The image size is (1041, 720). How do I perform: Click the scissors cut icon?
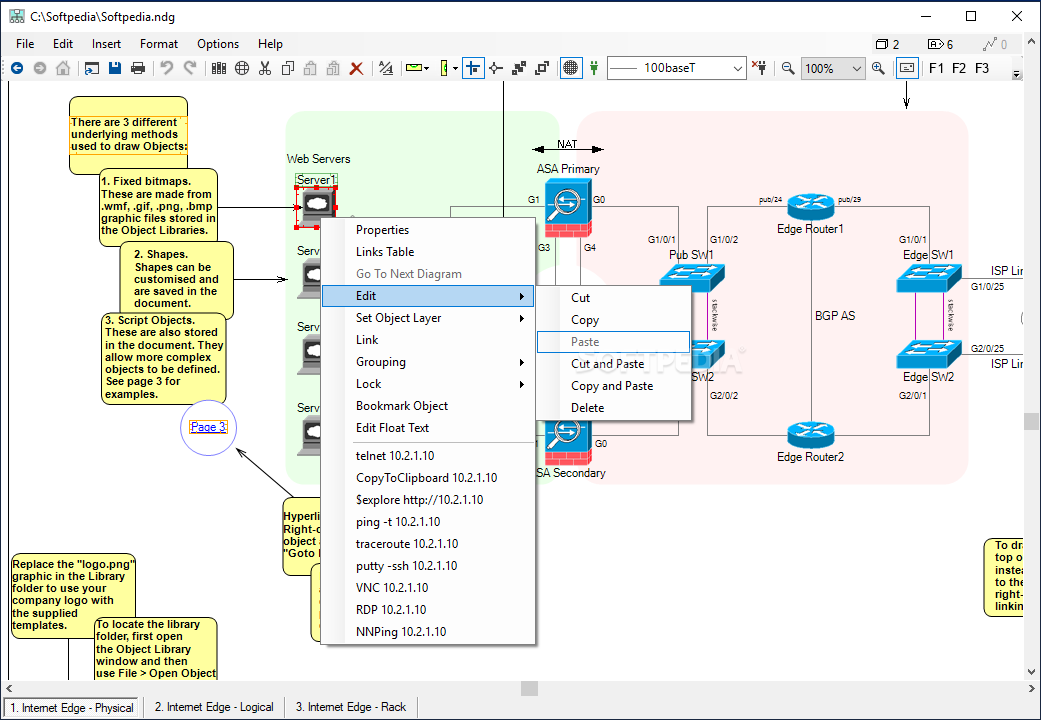pyautogui.click(x=265, y=68)
